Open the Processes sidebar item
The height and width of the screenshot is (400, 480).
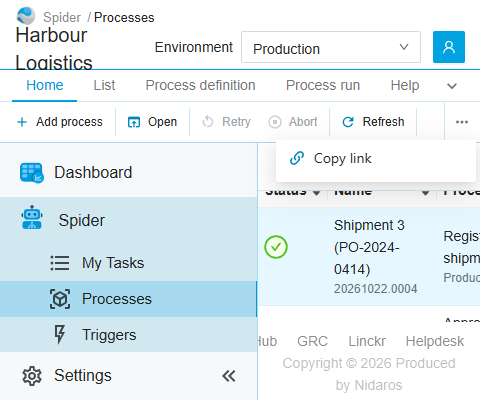point(128,299)
